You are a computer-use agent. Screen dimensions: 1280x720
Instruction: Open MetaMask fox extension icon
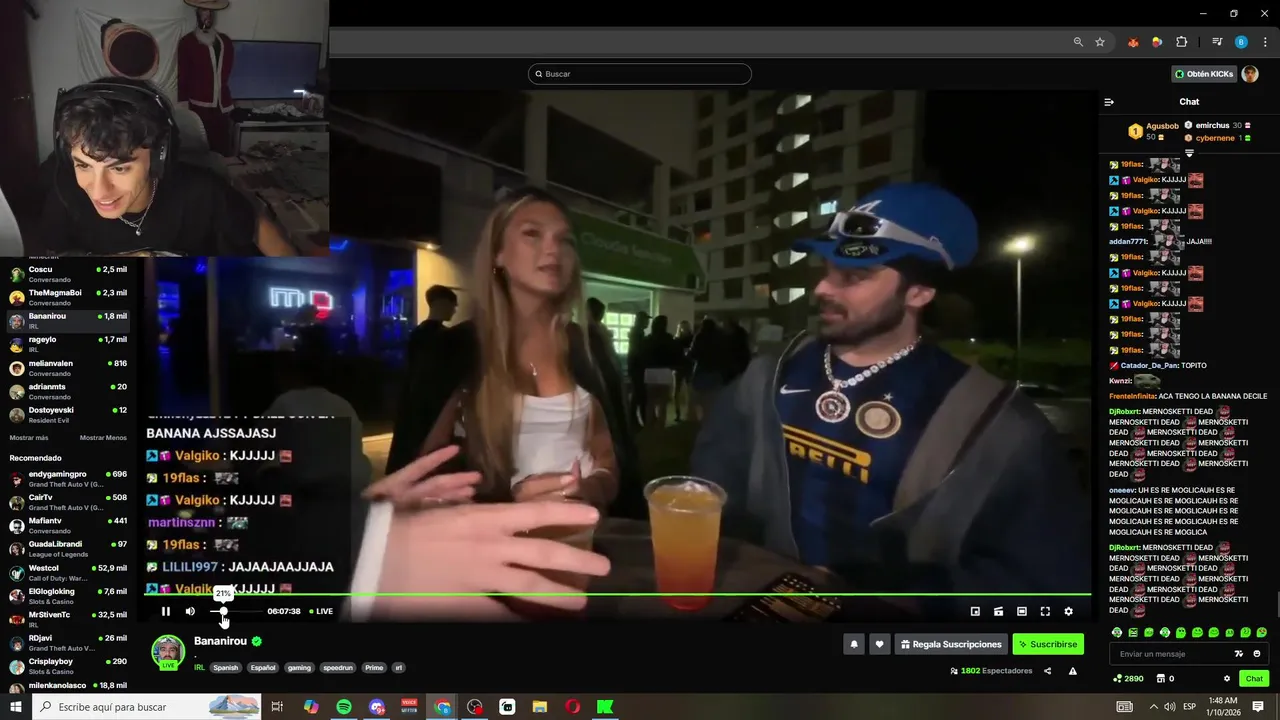coord(1133,42)
